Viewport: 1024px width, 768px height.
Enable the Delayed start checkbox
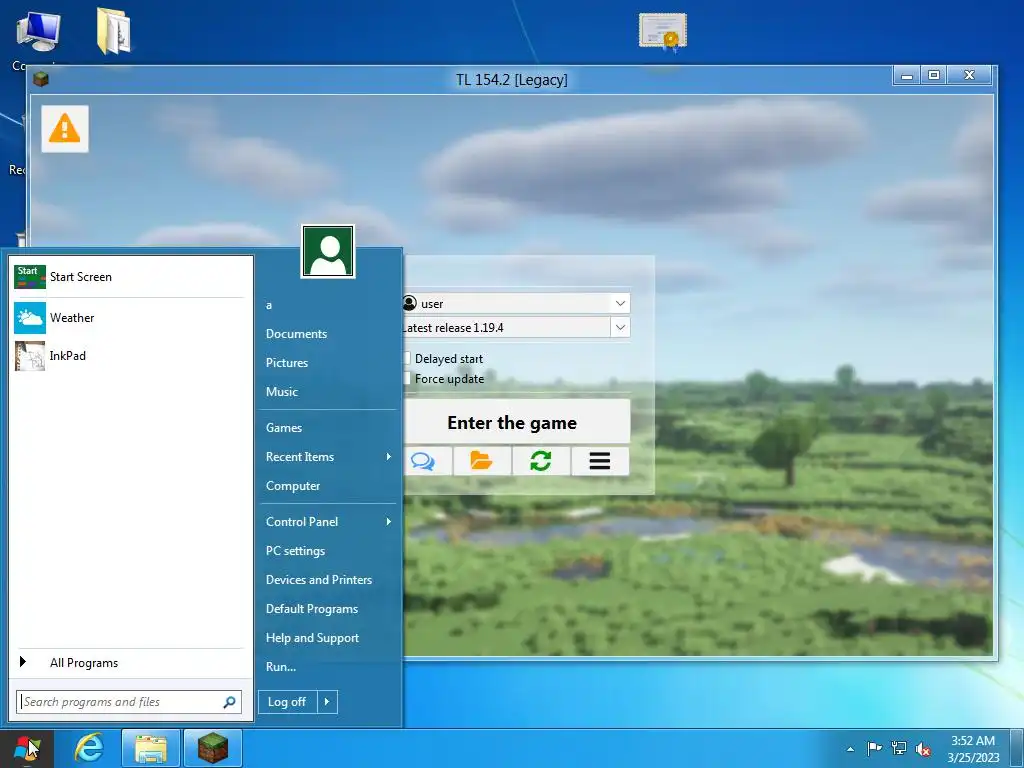(x=406, y=358)
